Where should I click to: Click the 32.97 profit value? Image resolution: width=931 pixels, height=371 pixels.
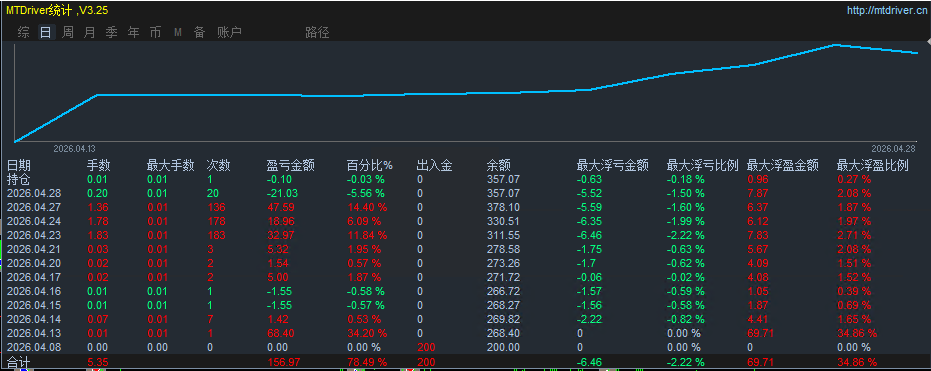[x=280, y=235]
